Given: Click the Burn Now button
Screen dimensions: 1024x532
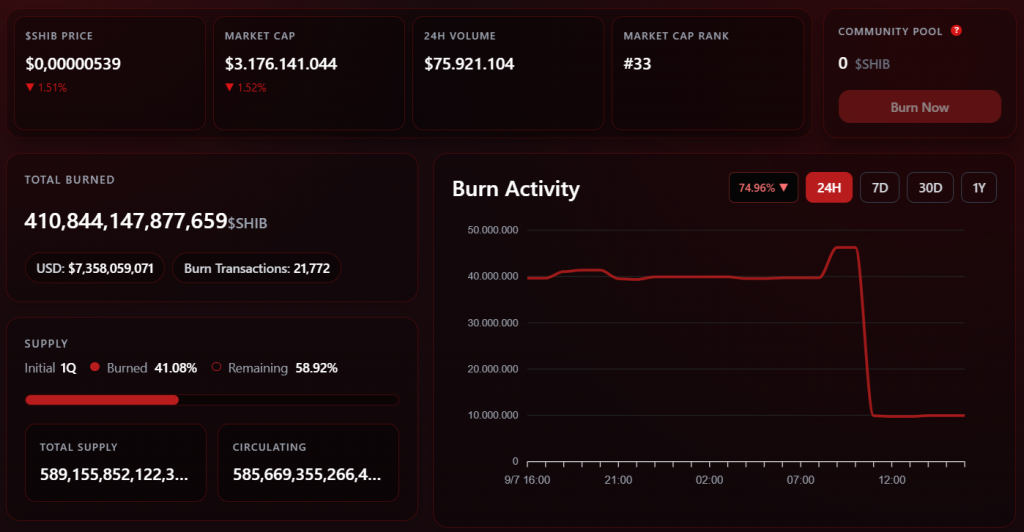Looking at the screenshot, I should (x=920, y=107).
